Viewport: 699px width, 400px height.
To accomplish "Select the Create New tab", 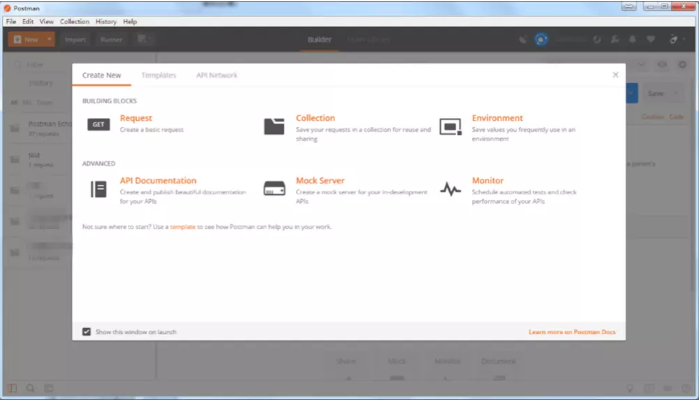I will 102,75.
